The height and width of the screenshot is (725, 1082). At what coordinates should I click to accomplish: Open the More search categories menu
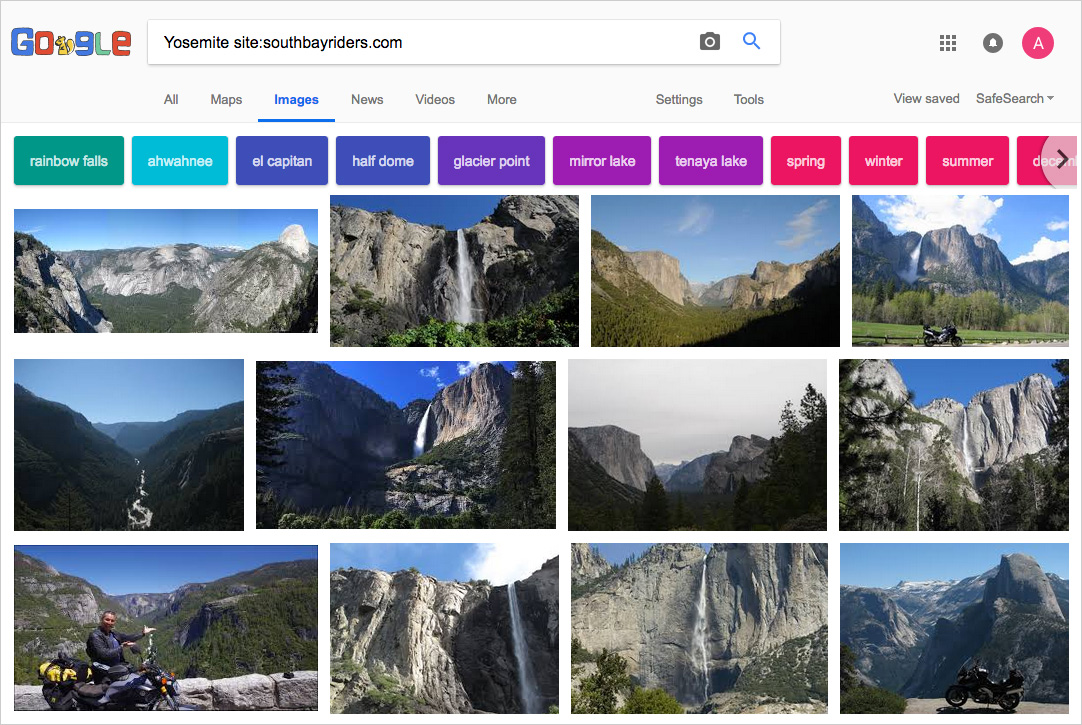pos(502,100)
